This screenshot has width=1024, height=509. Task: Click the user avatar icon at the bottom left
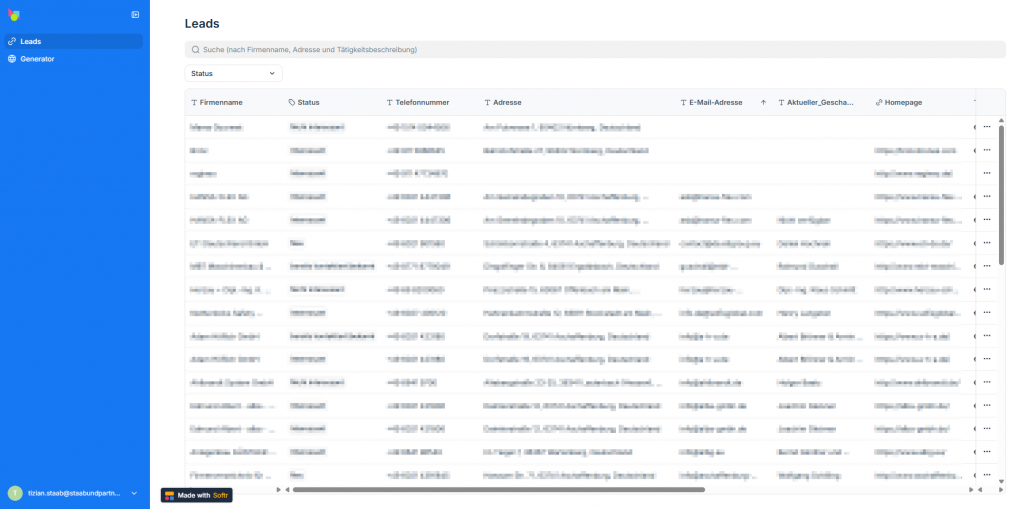pyautogui.click(x=14, y=493)
